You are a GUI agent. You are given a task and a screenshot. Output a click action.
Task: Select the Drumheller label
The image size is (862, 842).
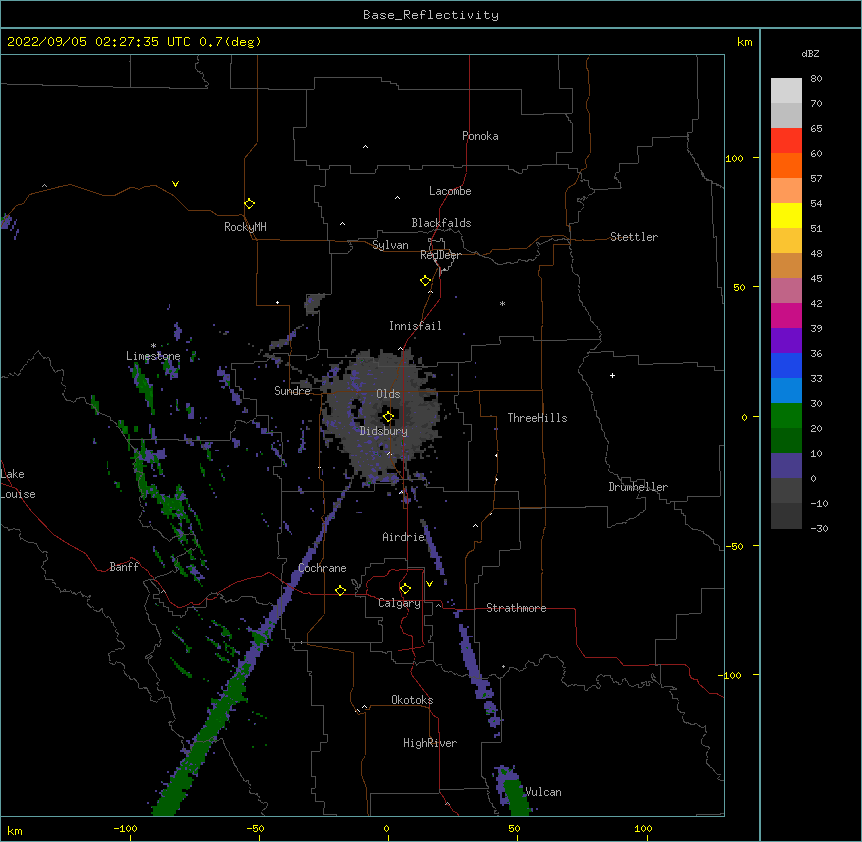(638, 487)
